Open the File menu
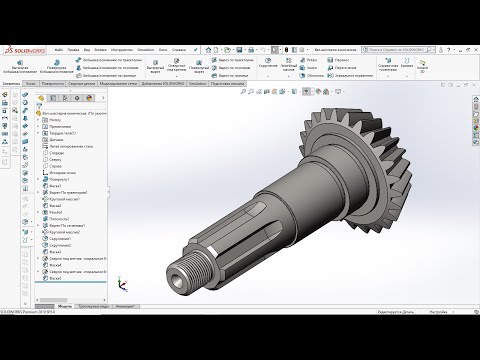The height and width of the screenshot is (360, 480). pyautogui.click(x=59, y=50)
